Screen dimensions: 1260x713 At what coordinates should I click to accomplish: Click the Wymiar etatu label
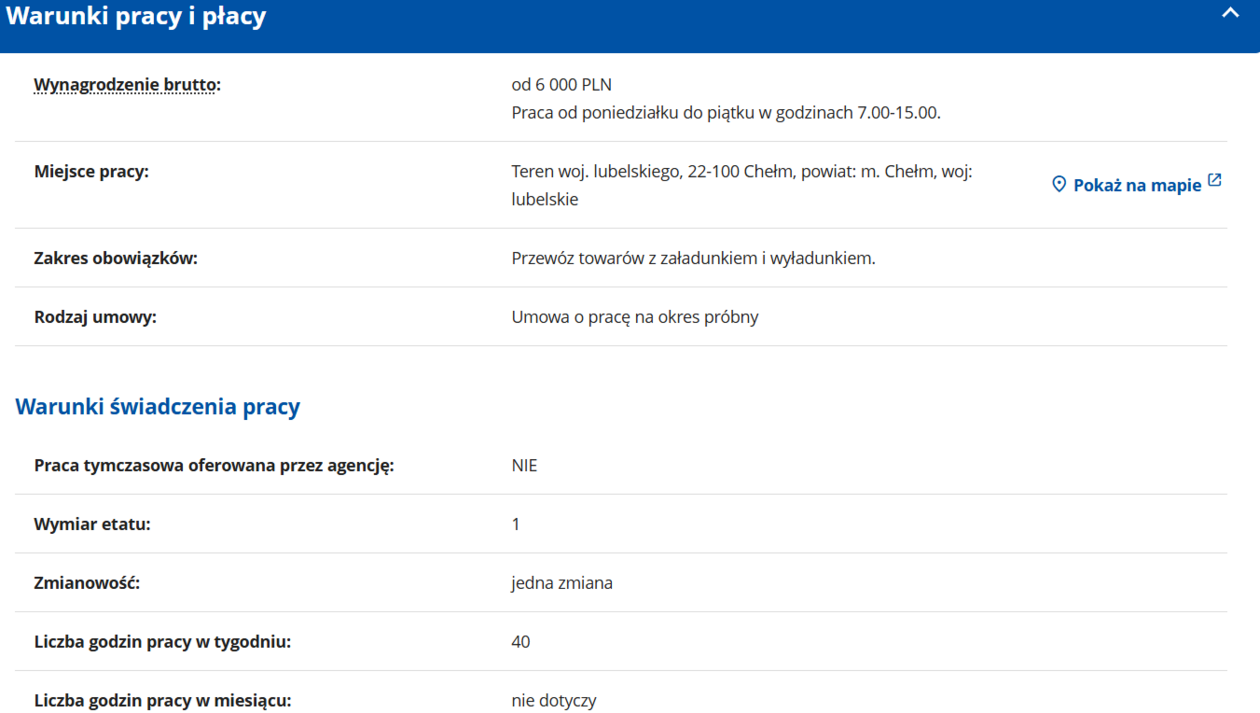tap(92, 524)
